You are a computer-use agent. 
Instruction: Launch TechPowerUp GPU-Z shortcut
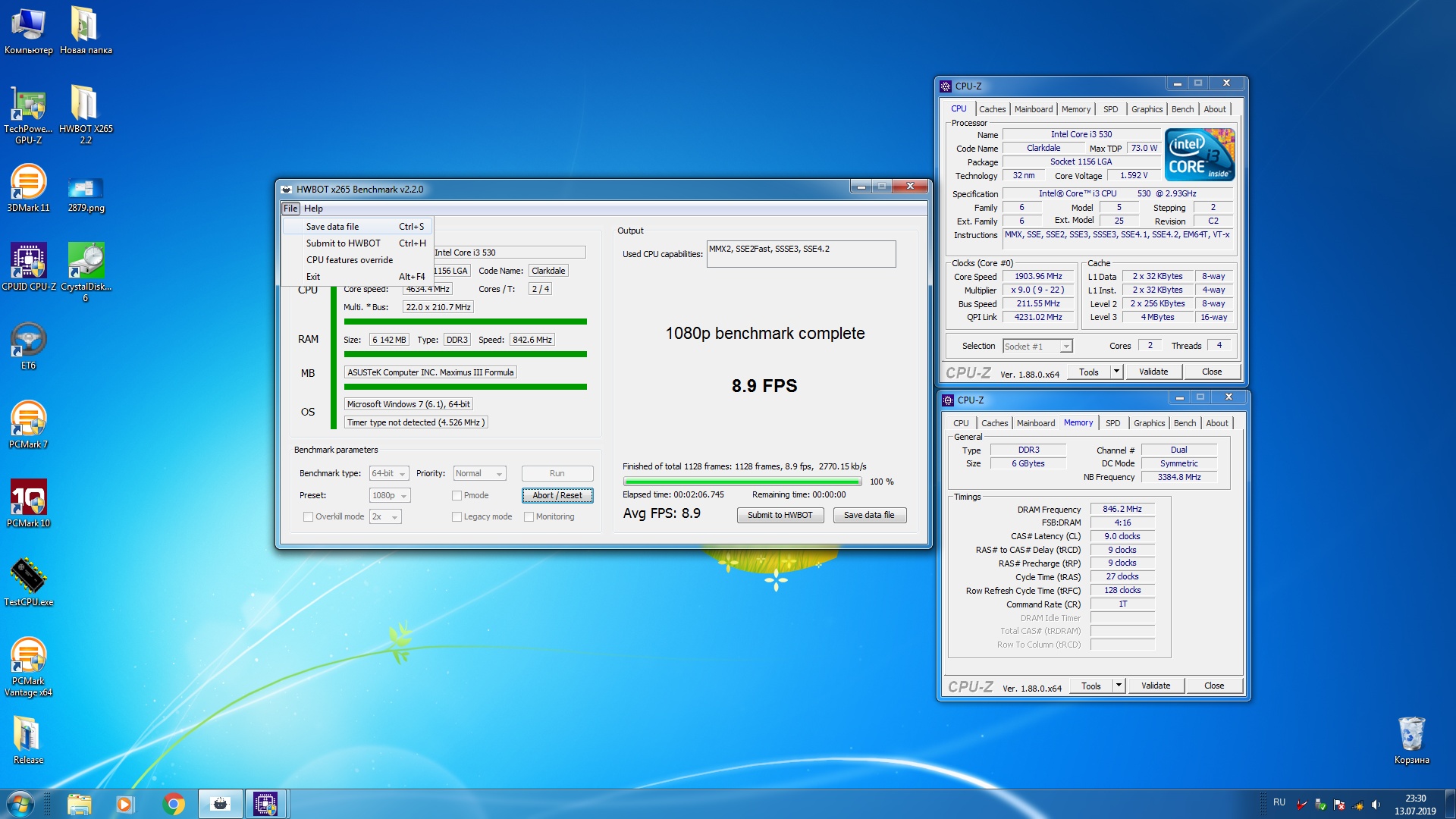[x=28, y=114]
